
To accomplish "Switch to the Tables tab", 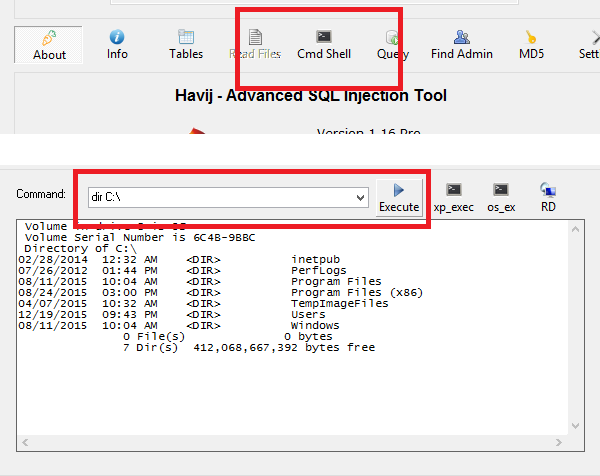I will [x=186, y=45].
